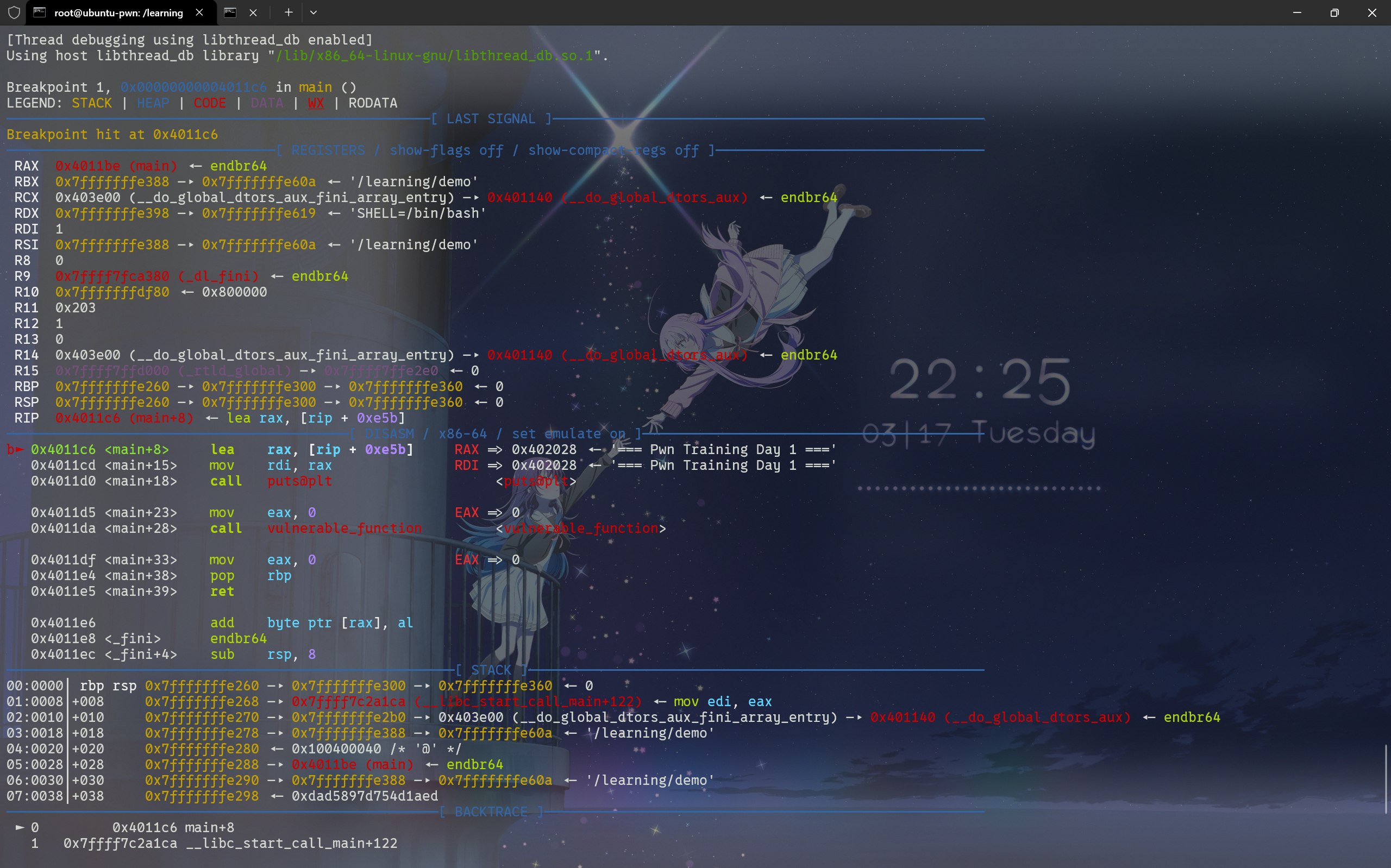Switch to the root@ubuntu-pwn: /learning tab
Screen dimensions: 1391x868
[118, 12]
